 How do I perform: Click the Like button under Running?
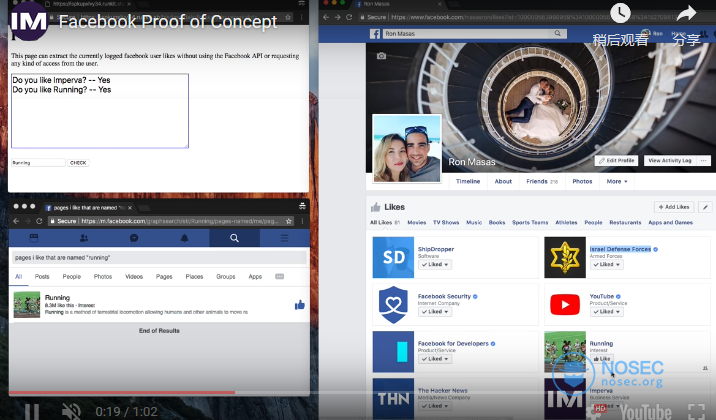601,359
